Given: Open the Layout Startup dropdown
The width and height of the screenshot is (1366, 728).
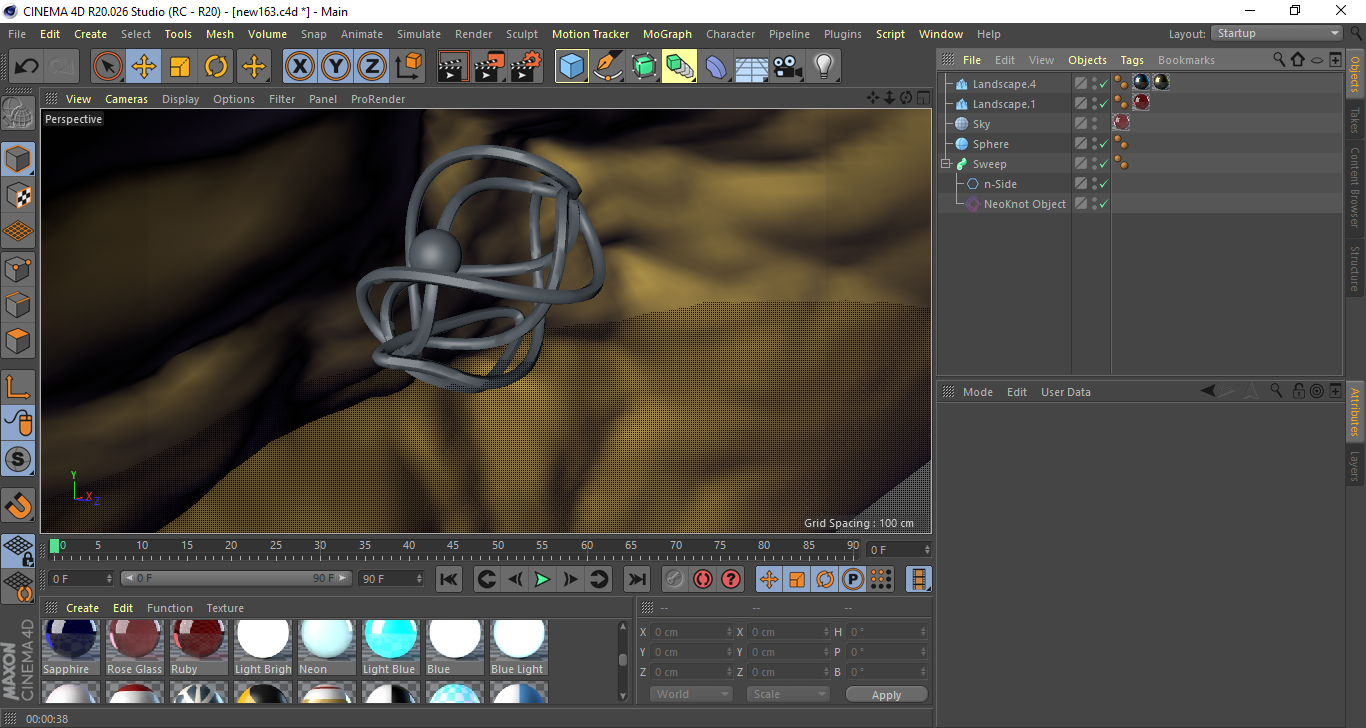Looking at the screenshot, I should click(x=1277, y=33).
